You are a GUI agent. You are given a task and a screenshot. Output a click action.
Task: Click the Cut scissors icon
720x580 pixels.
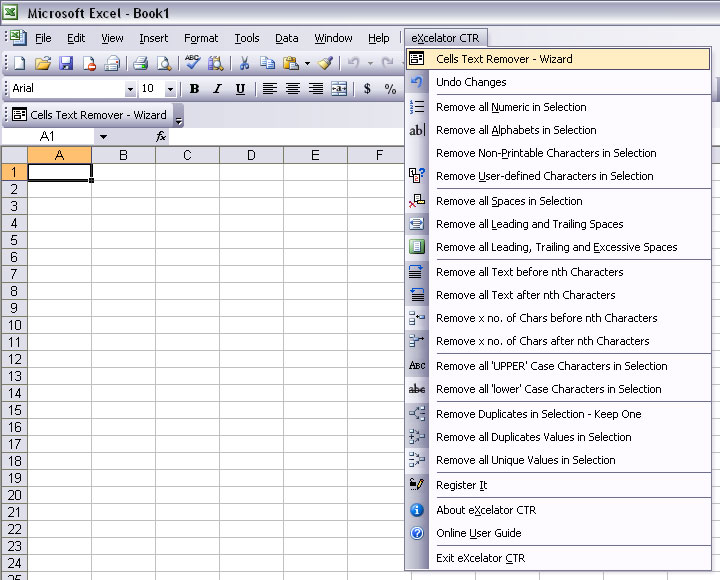point(244,63)
